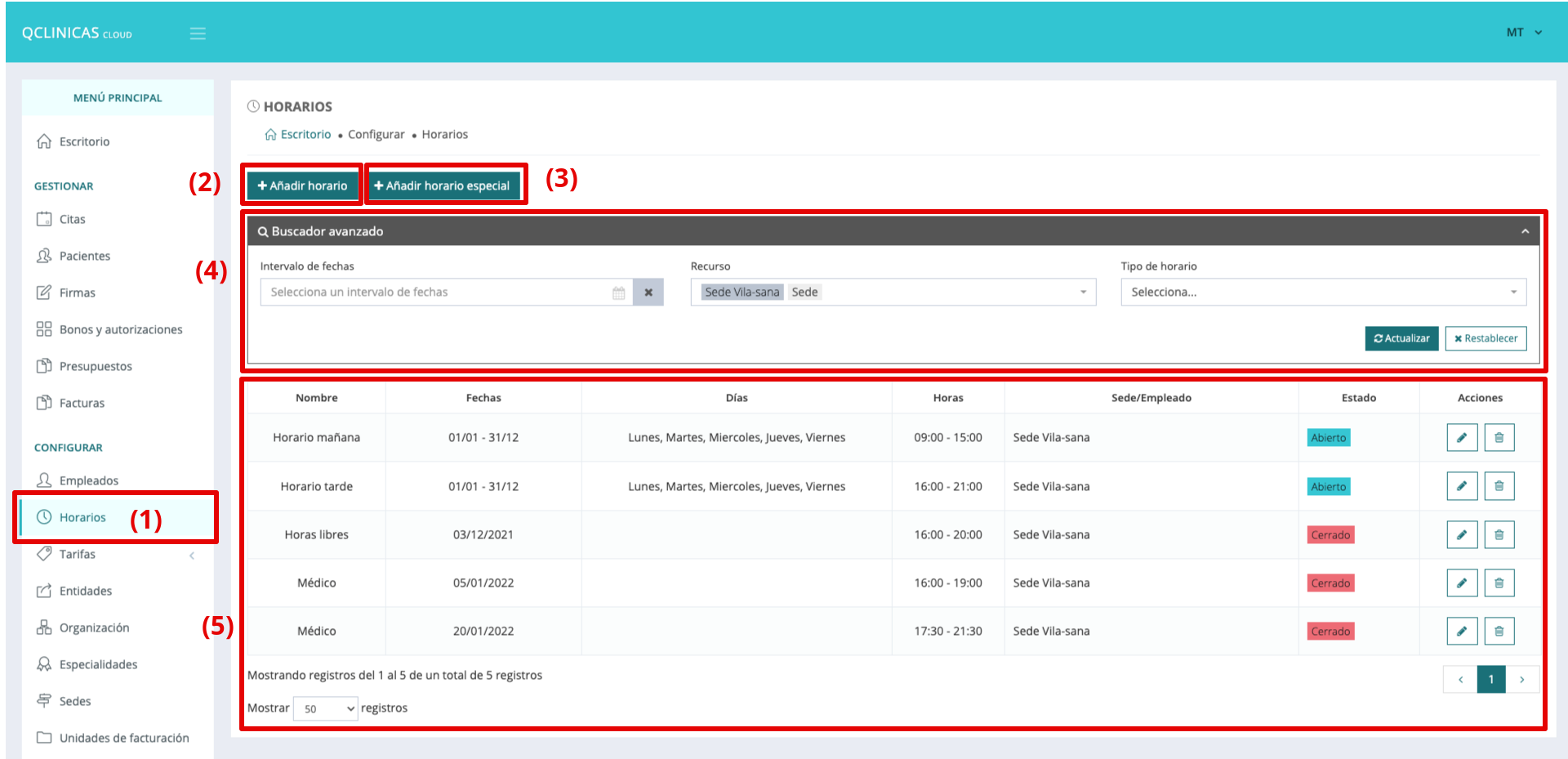Click the Escritorio home icon in breadcrumb

pyautogui.click(x=271, y=135)
